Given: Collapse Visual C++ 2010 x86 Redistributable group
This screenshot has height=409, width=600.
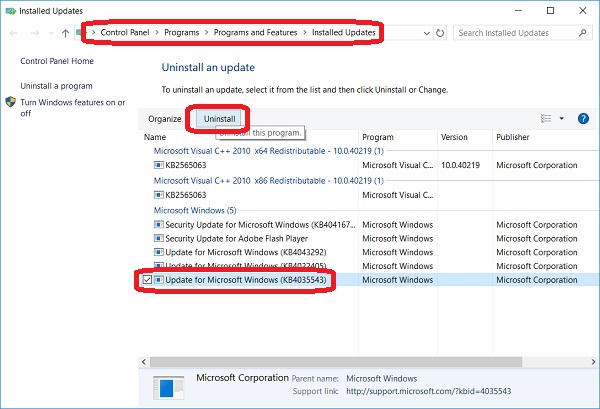Looking at the screenshot, I should 269,181.
